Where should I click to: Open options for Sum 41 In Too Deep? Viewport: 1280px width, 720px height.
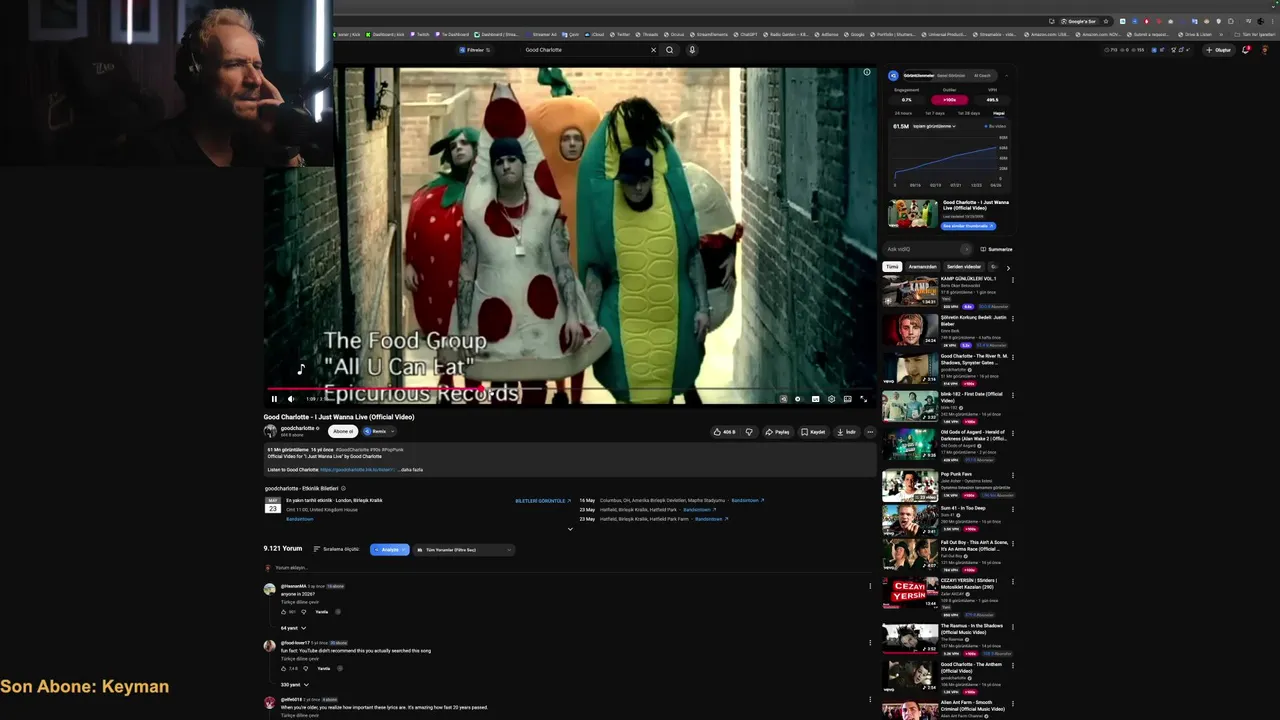tap(1013, 509)
